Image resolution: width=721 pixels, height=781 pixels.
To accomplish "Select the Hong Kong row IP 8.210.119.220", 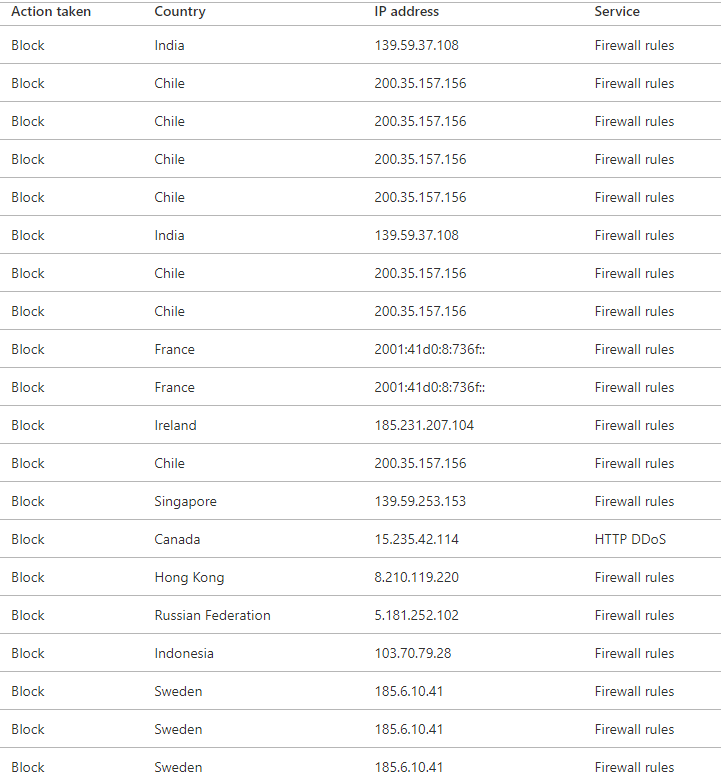I will pyautogui.click(x=416, y=577).
